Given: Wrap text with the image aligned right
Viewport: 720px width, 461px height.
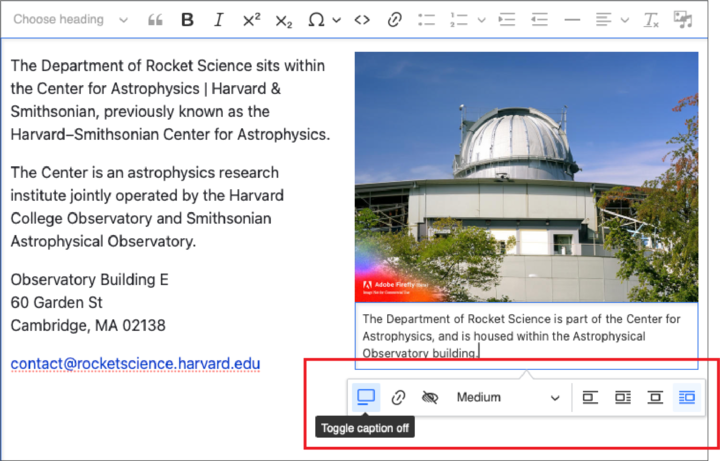Looking at the screenshot, I should (x=687, y=397).
